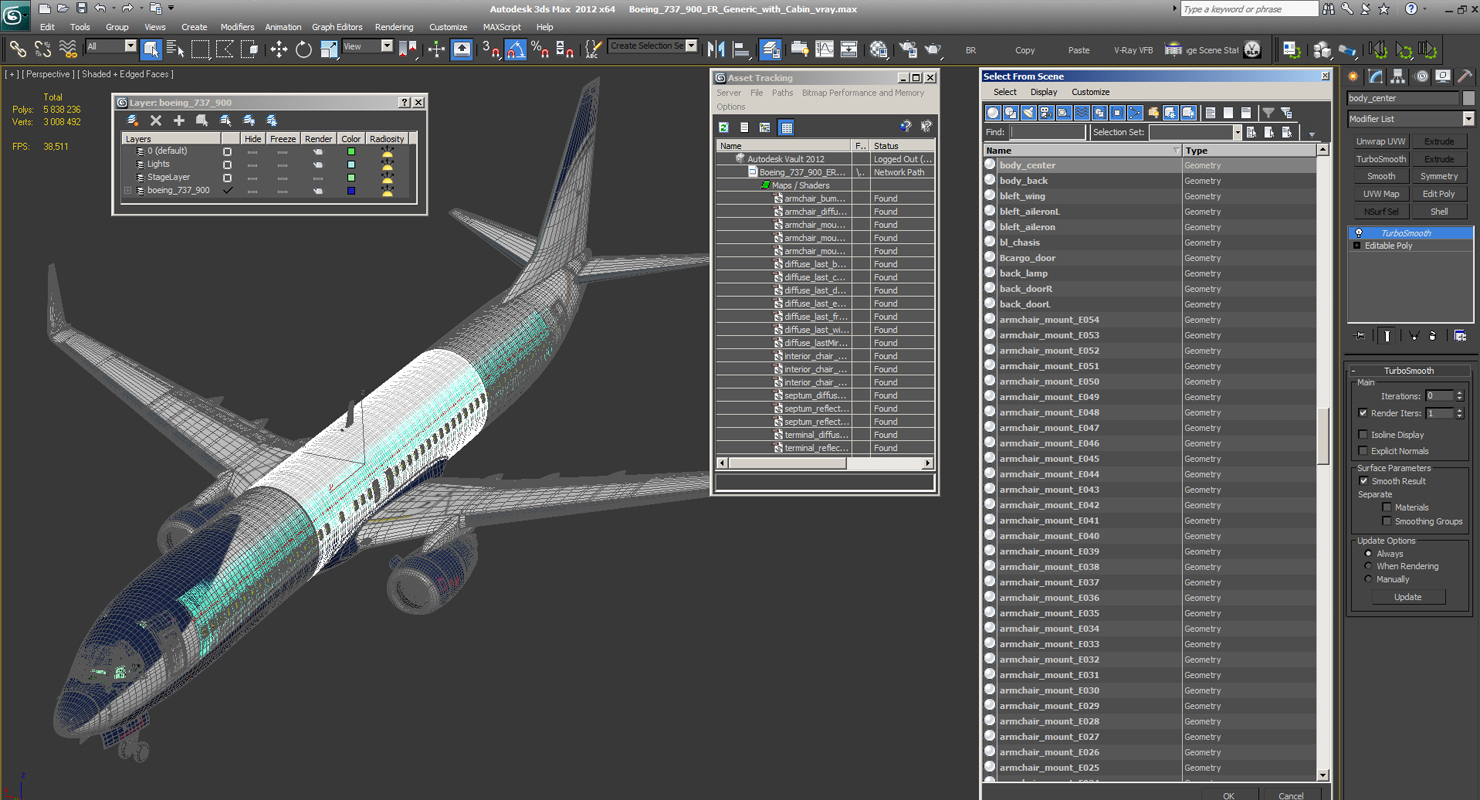The width and height of the screenshot is (1480, 800).
Task: Enable Separate by Smoothing Groups checkbox
Action: (x=1387, y=521)
